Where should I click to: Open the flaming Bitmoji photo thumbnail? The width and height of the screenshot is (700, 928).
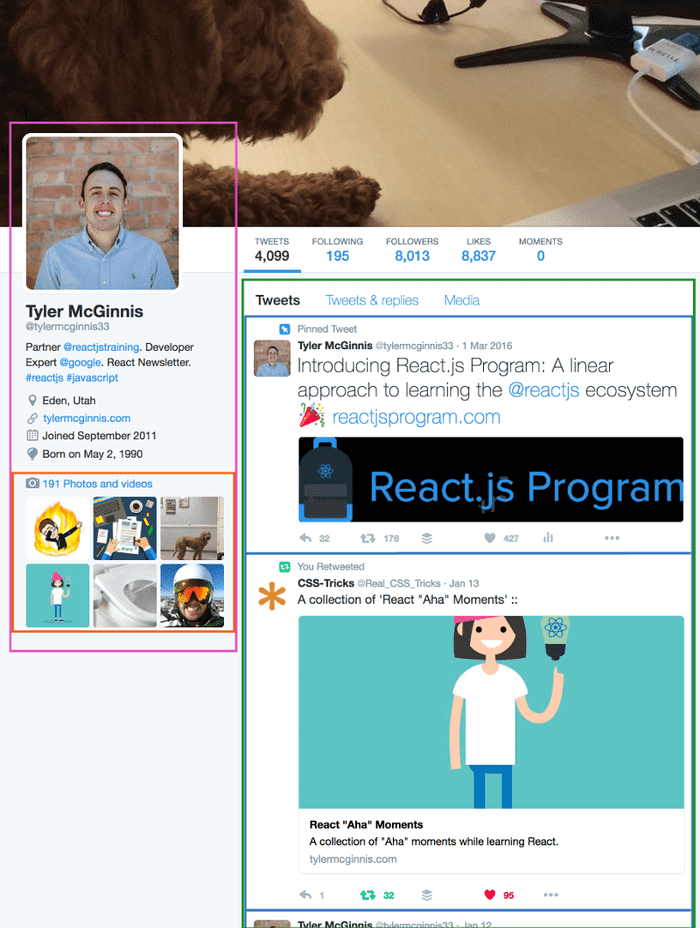tap(57, 529)
